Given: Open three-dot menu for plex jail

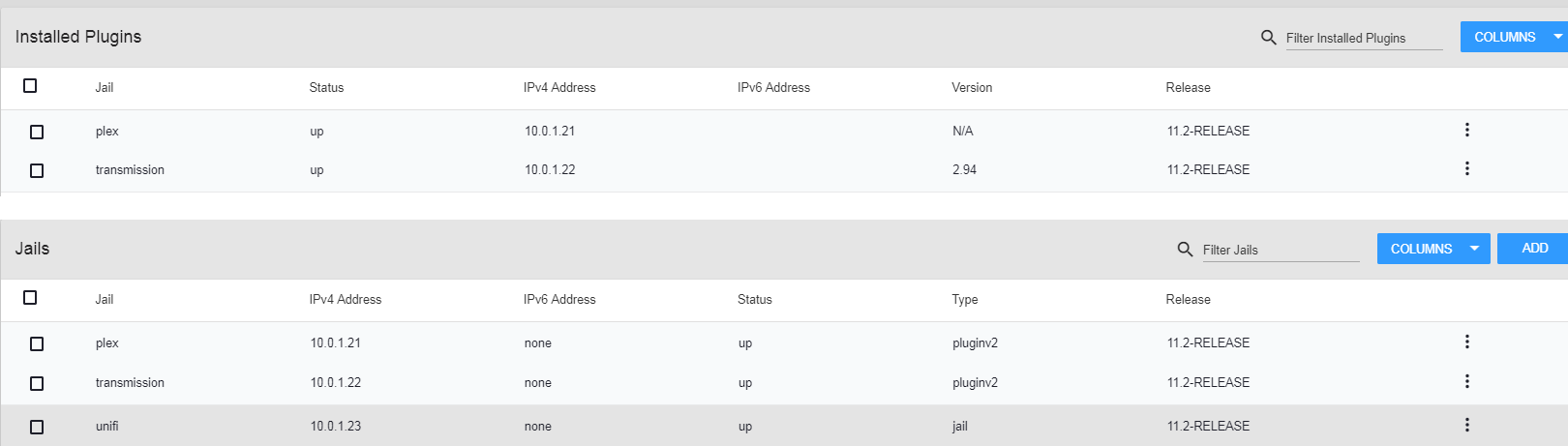Looking at the screenshot, I should tap(1466, 342).
